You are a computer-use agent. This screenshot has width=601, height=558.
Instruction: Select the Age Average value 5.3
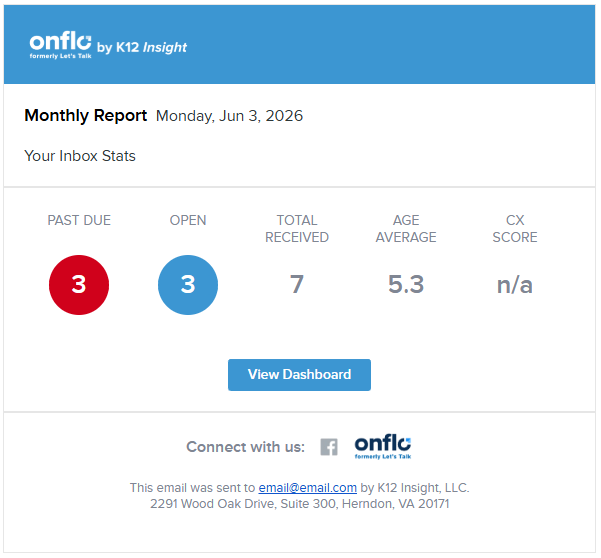(x=406, y=285)
